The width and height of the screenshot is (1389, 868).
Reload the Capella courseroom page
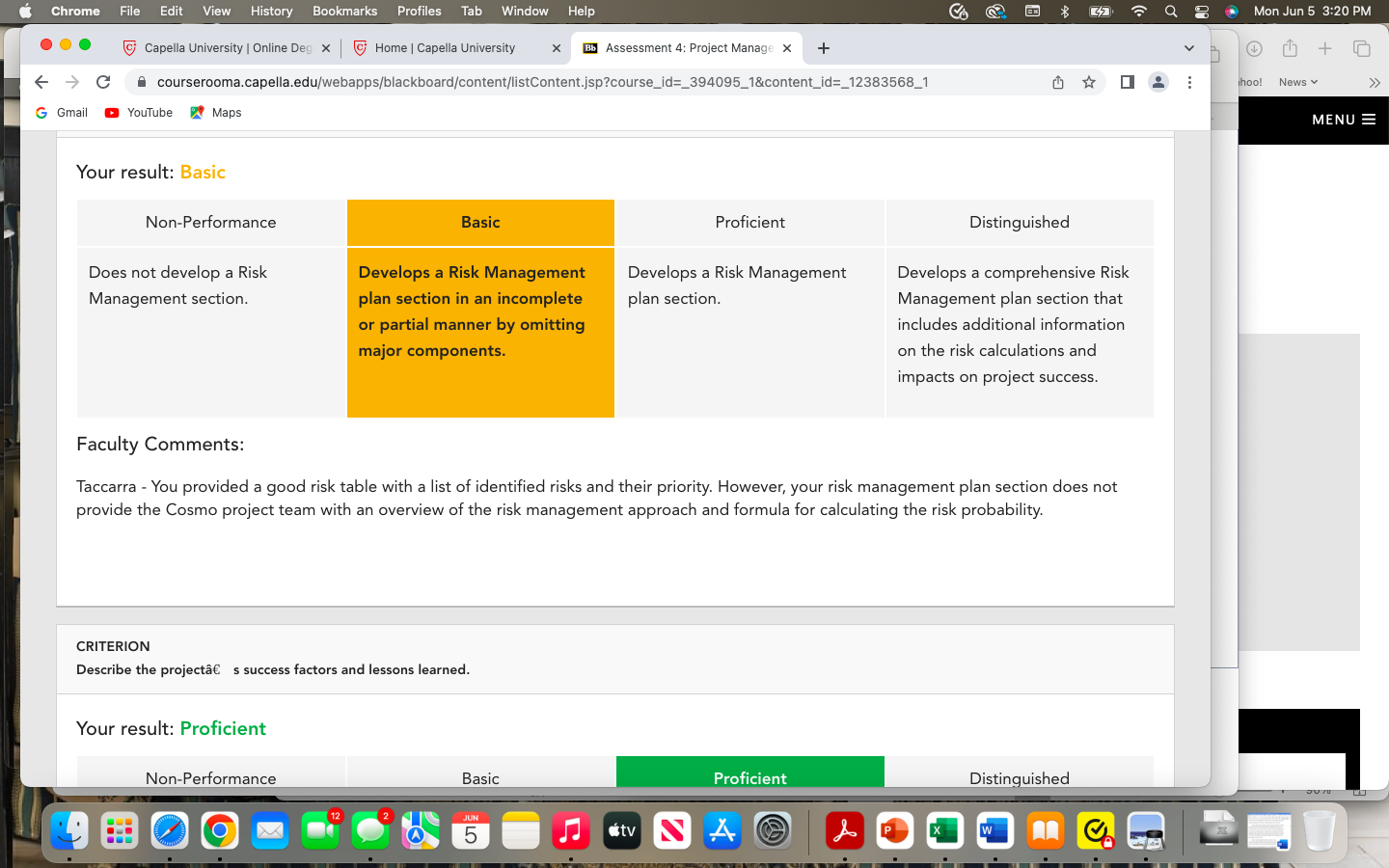click(103, 82)
